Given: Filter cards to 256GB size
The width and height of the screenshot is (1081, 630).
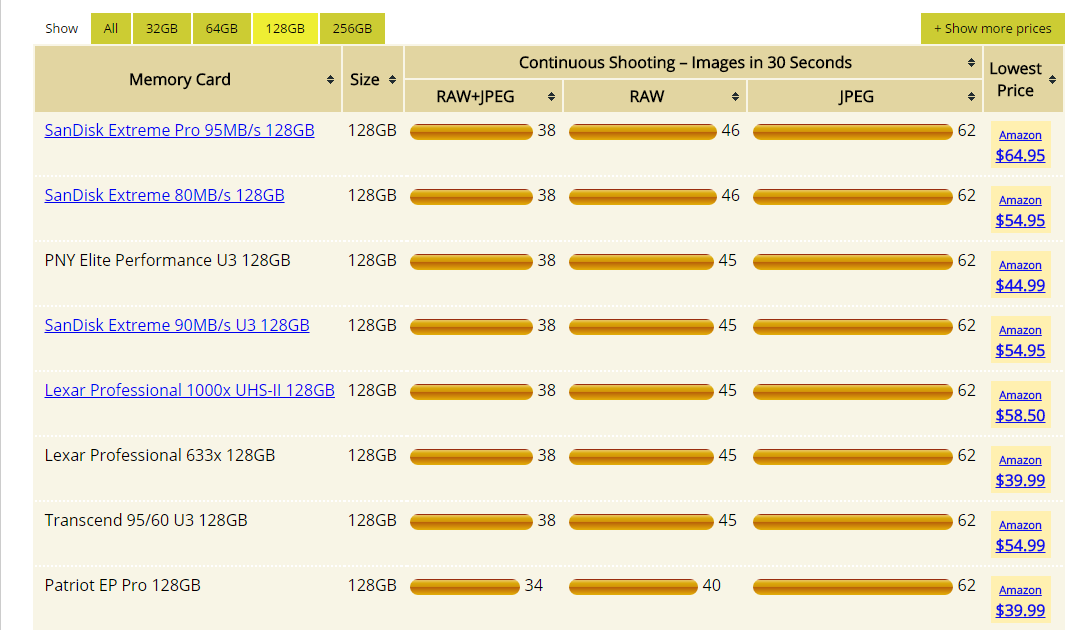Looking at the screenshot, I should [351, 29].
